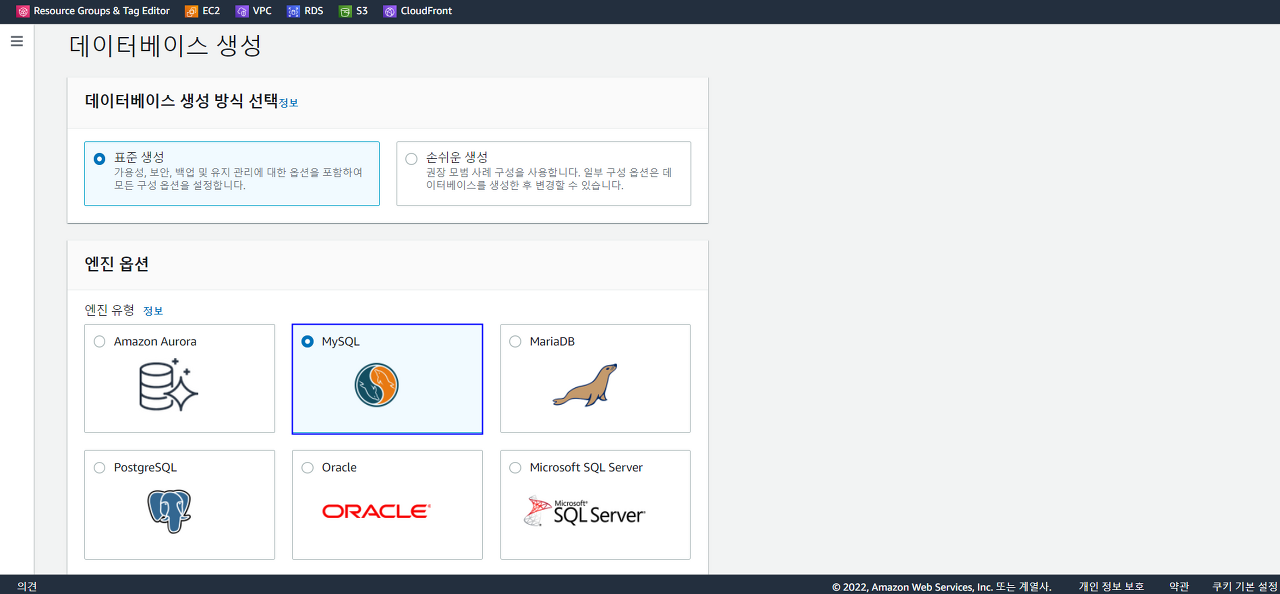
Task: Open 의견 feedback link in footer
Action: (27, 587)
